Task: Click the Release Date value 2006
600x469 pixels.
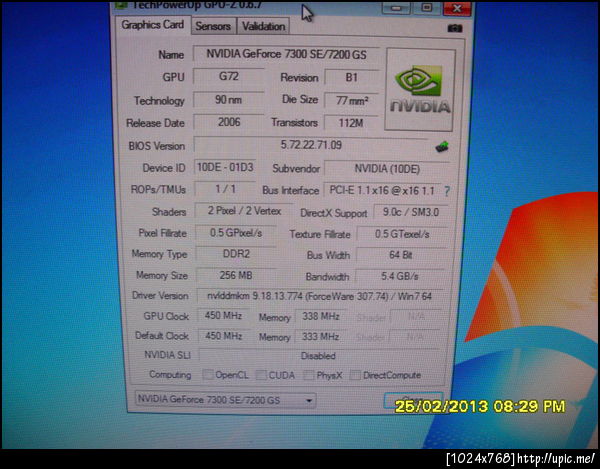Action: pos(228,122)
